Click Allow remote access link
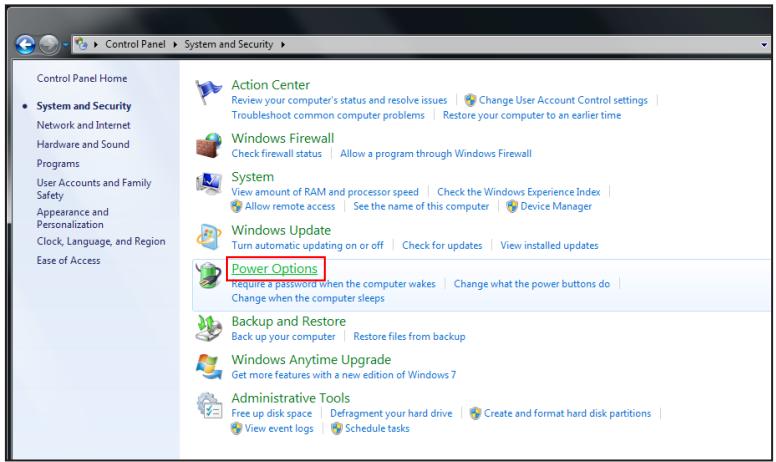Screen dimensions: 776x462 coord(290,207)
